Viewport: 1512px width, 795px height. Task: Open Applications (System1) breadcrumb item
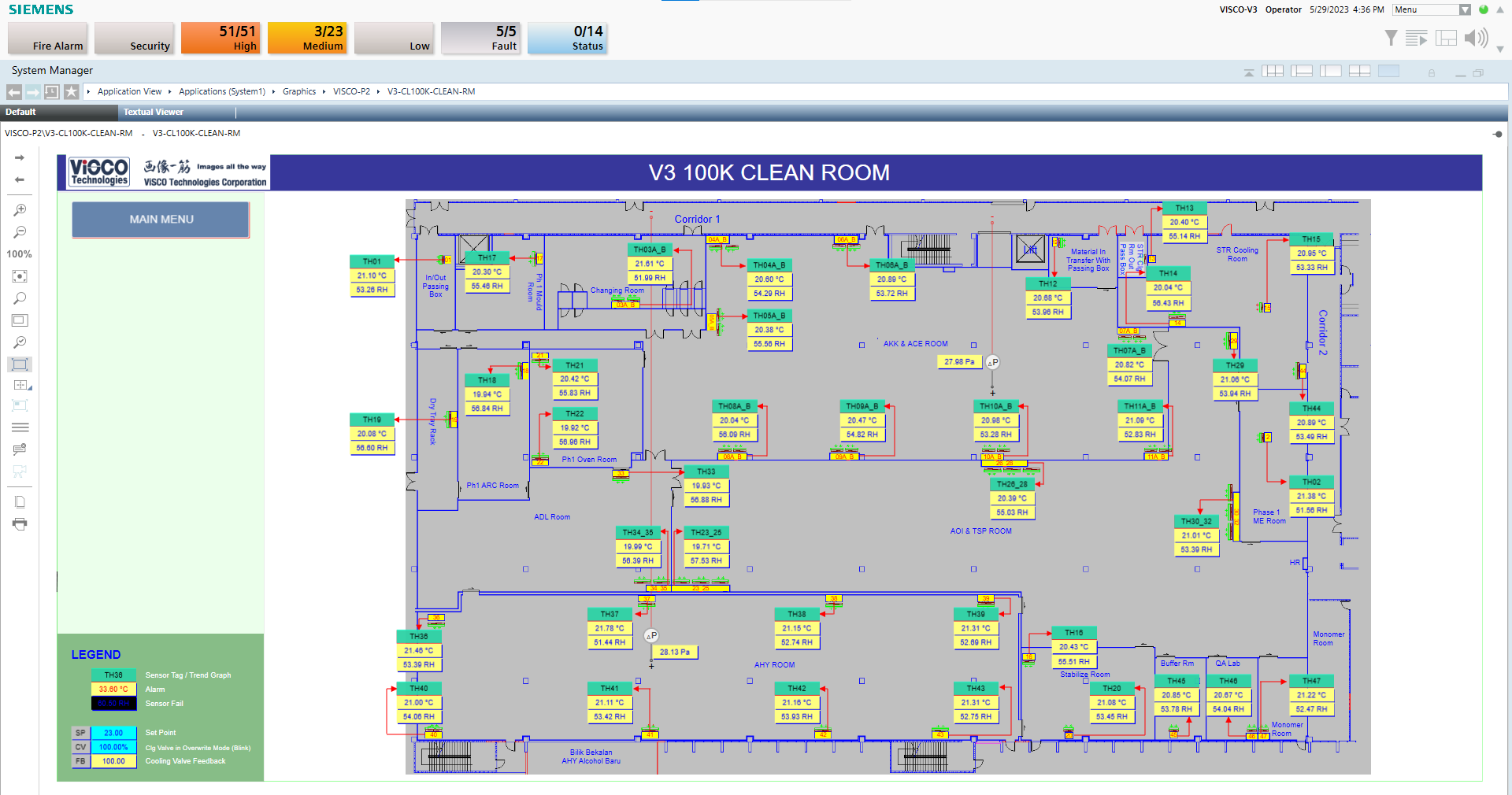click(222, 92)
